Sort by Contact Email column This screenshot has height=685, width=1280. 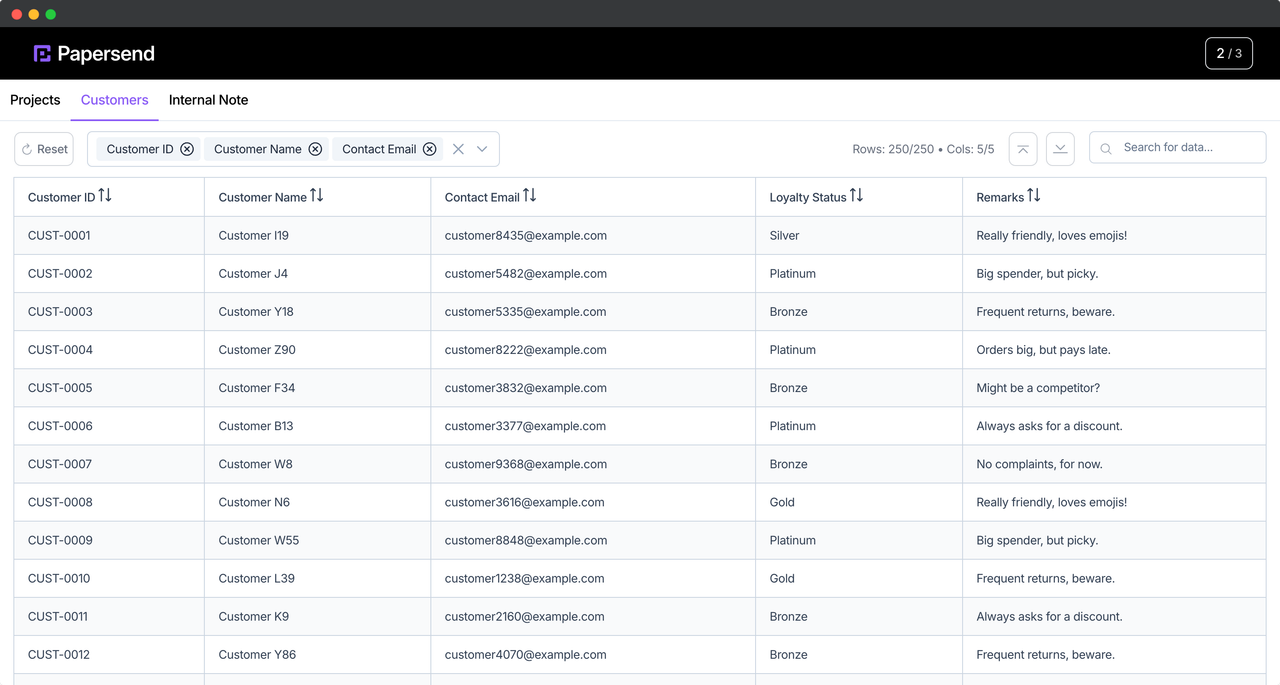(x=530, y=196)
